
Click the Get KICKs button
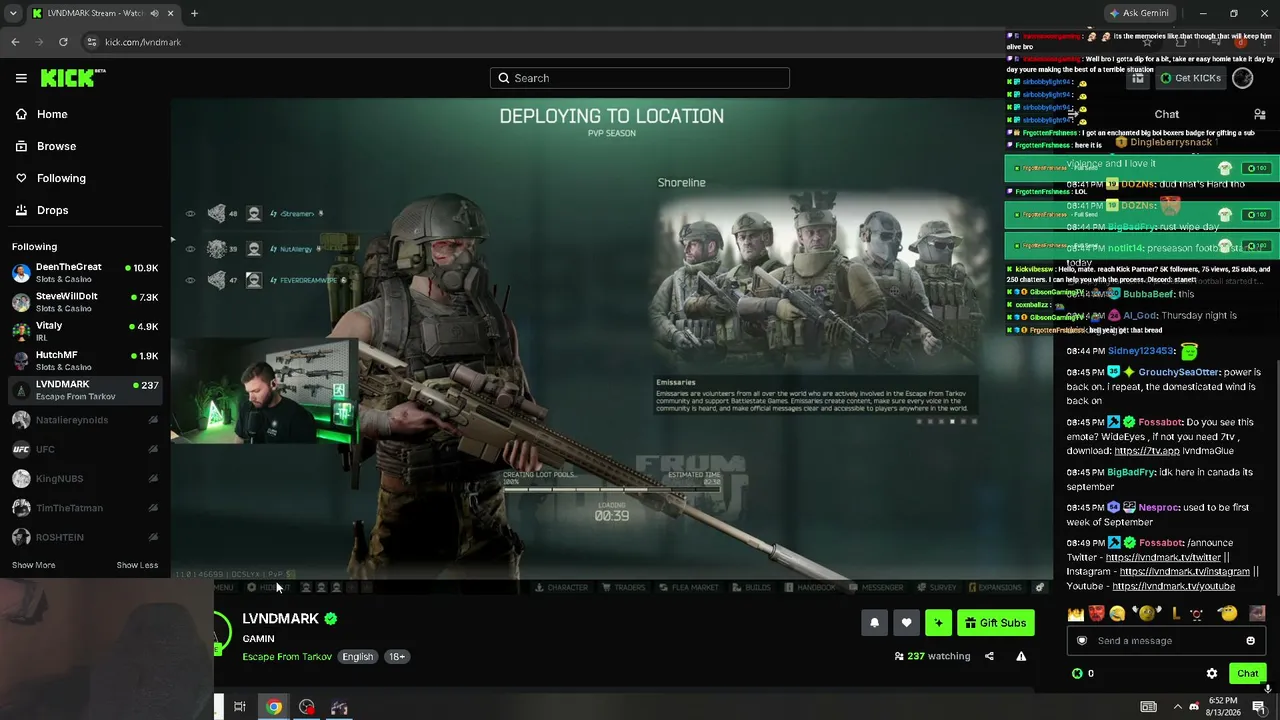pyautogui.click(x=1190, y=78)
